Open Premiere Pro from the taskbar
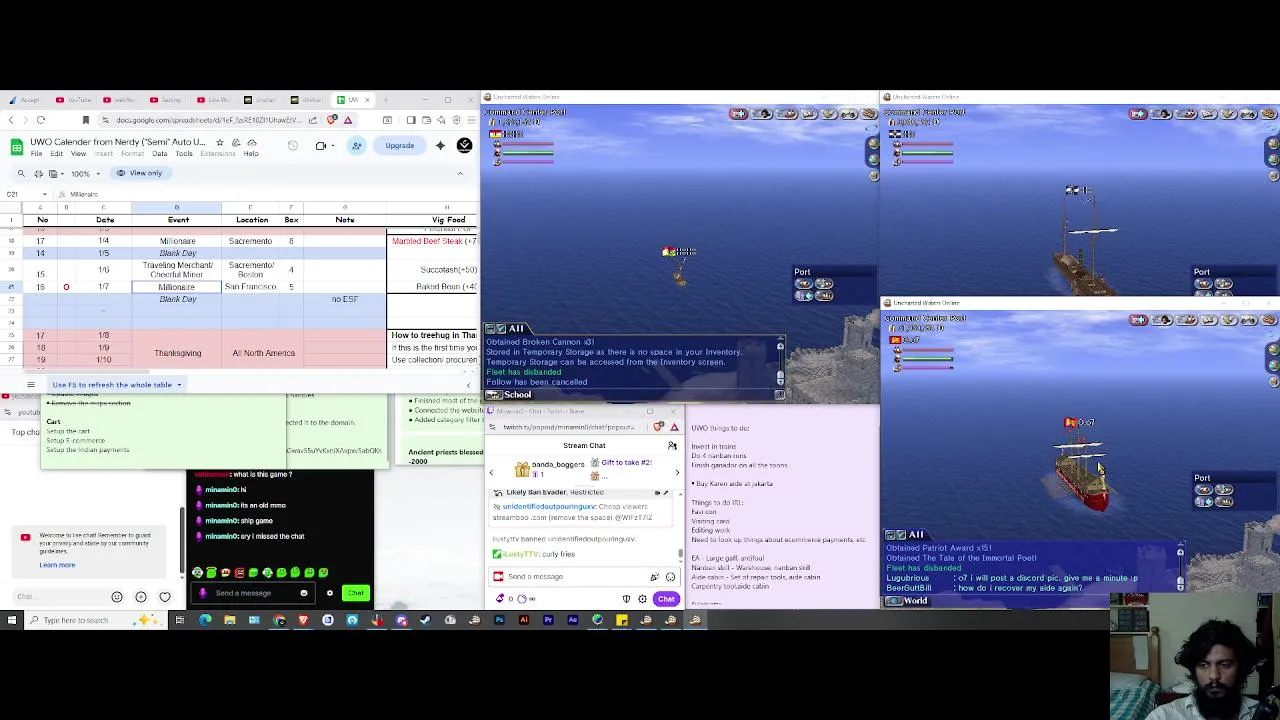Image resolution: width=1280 pixels, height=720 pixels. [x=548, y=620]
